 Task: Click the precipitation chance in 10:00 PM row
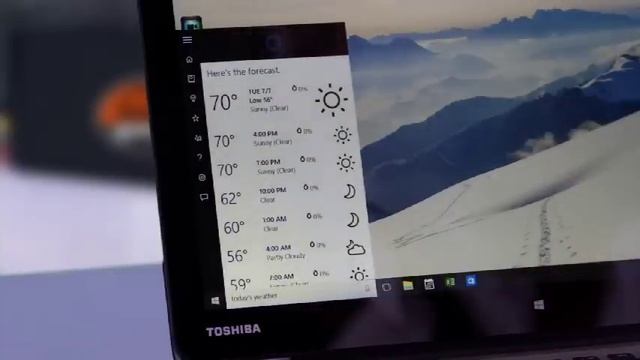pos(311,188)
